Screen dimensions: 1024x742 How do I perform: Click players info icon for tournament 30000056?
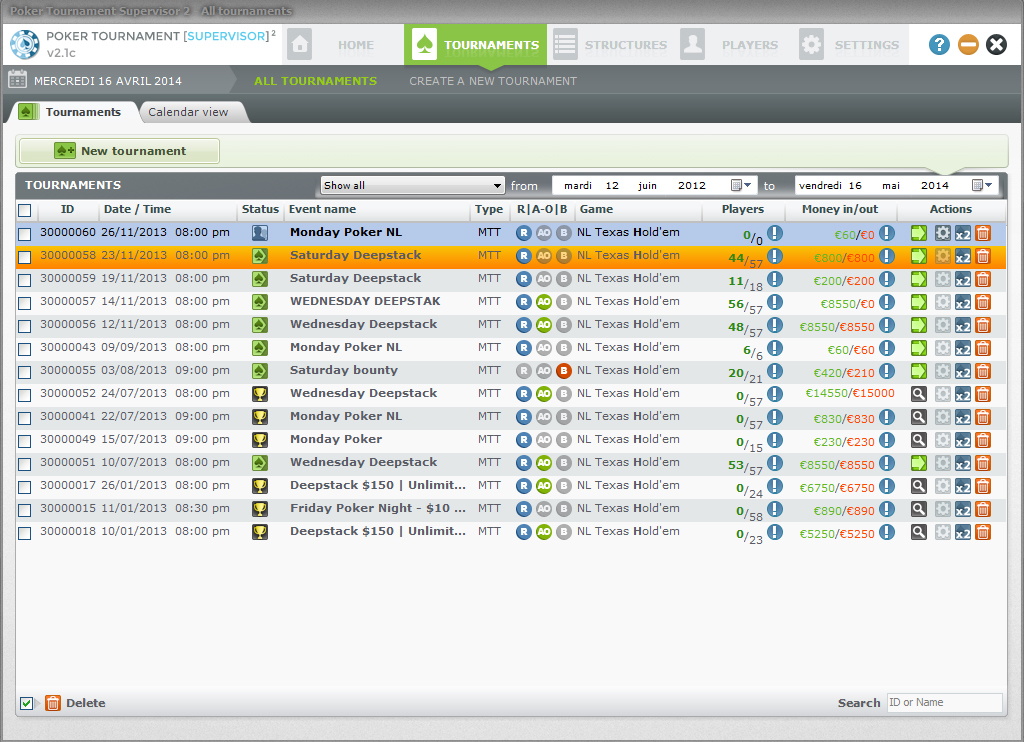tap(775, 325)
